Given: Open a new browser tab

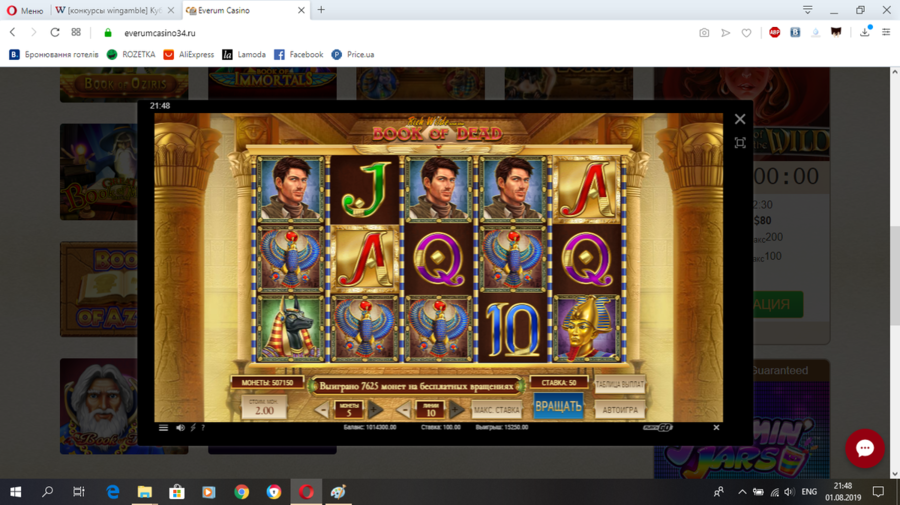Looking at the screenshot, I should point(321,10).
